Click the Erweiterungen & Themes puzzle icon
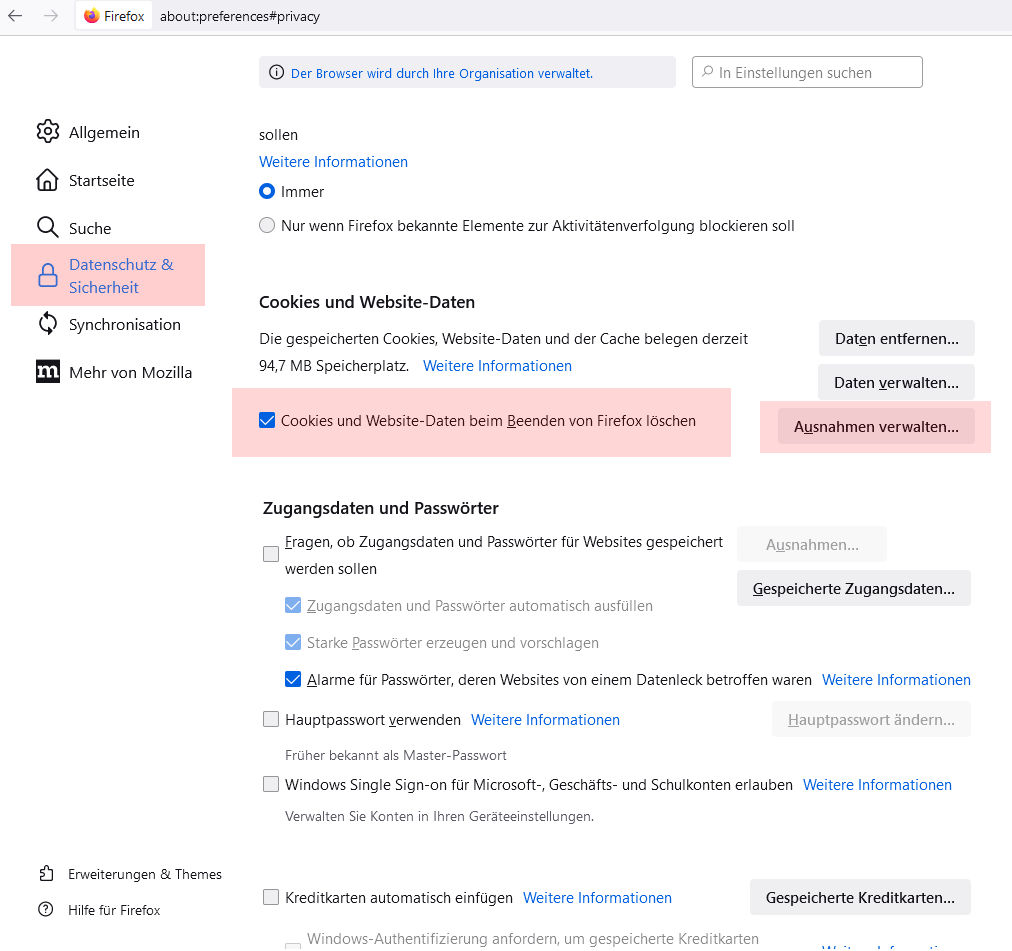 tap(46, 874)
